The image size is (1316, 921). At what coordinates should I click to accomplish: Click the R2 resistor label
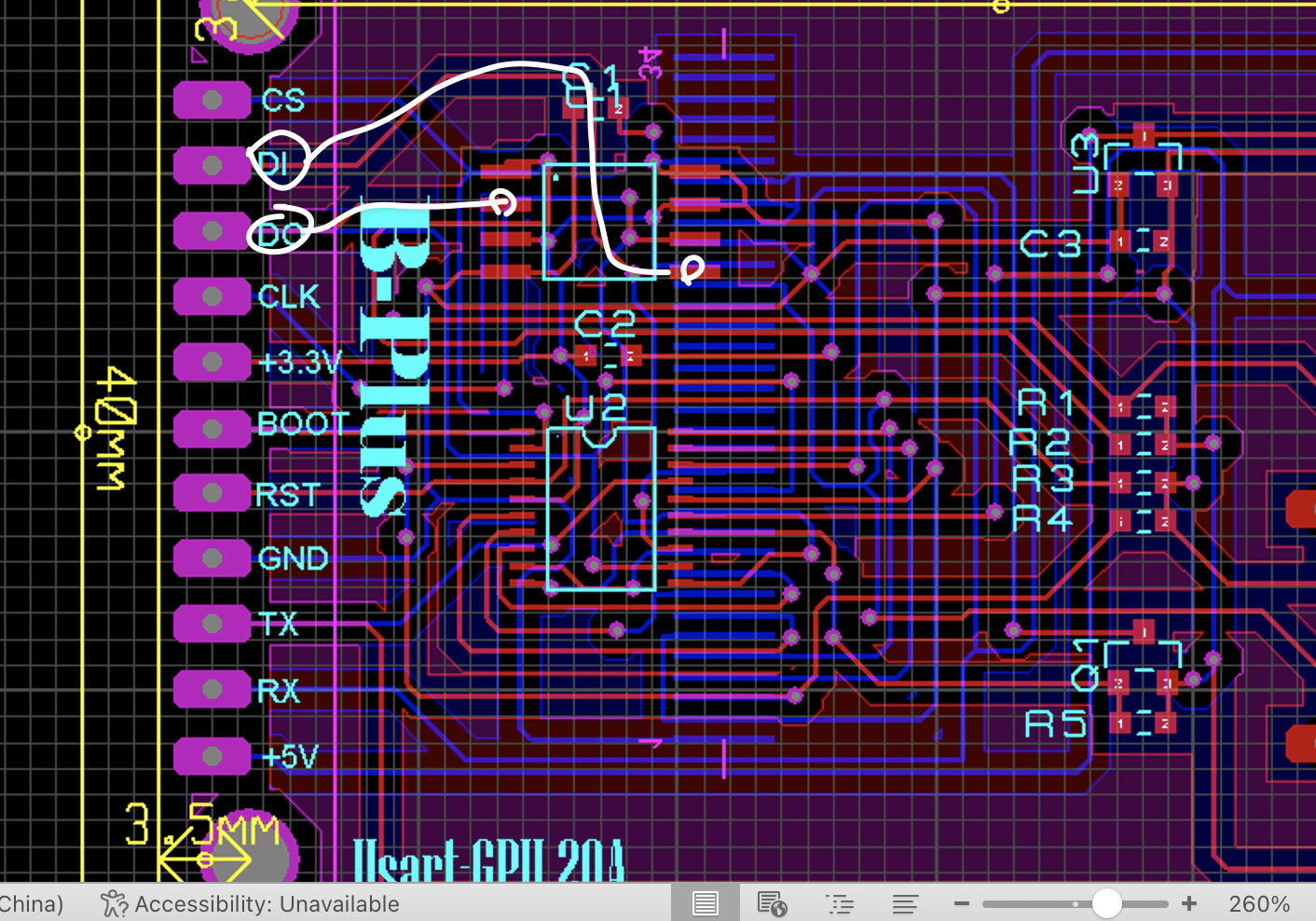point(1041,441)
